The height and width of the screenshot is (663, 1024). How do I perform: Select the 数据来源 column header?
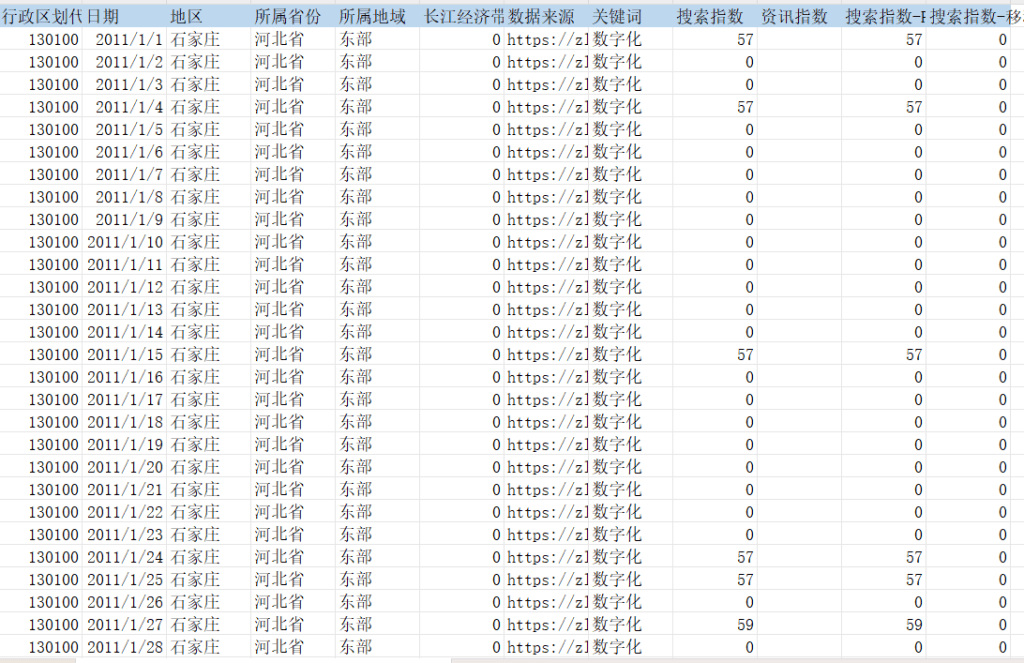[546, 16]
